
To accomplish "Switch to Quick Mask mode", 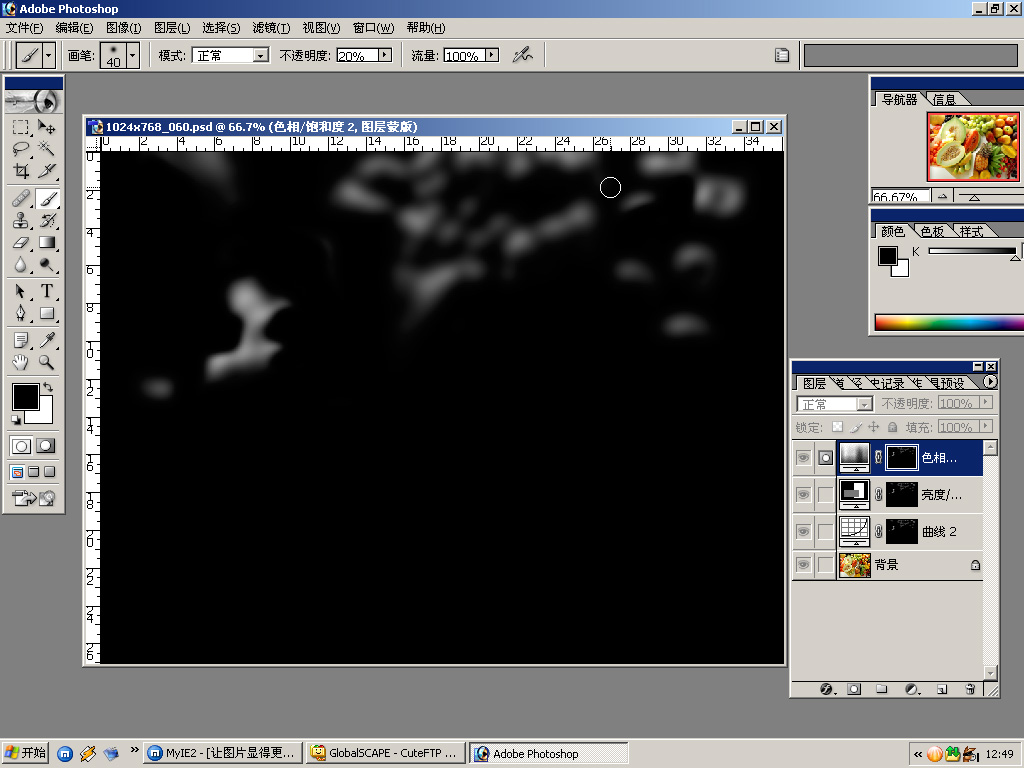I will [46, 446].
